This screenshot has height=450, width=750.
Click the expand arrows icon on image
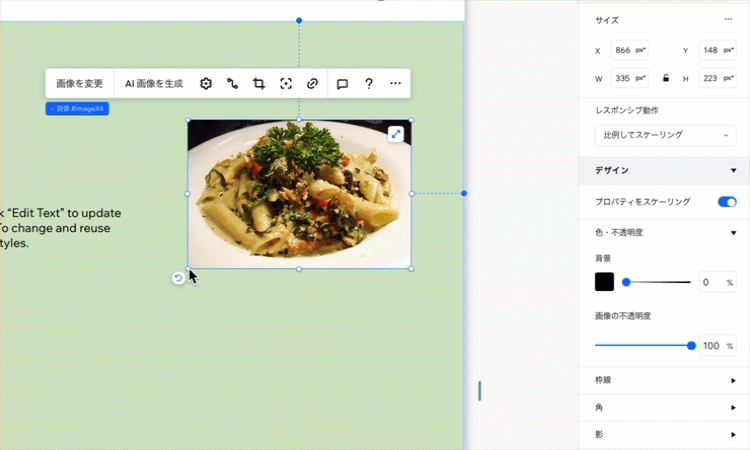396,133
